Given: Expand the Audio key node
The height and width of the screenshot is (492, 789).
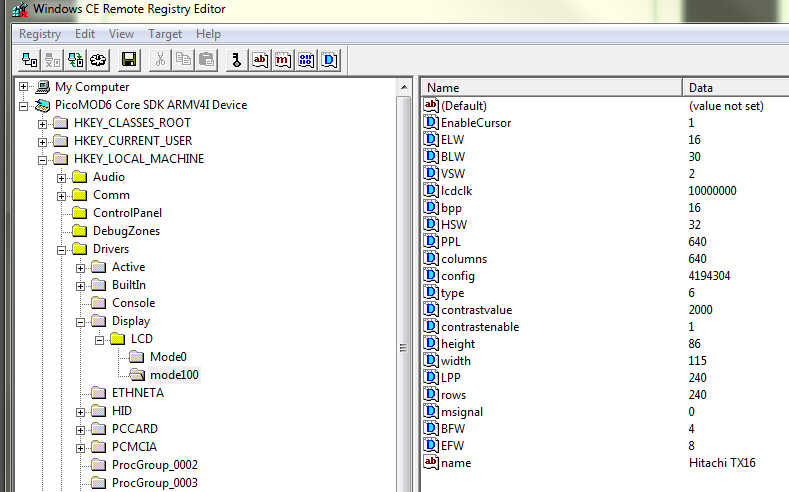Looking at the screenshot, I should [61, 177].
